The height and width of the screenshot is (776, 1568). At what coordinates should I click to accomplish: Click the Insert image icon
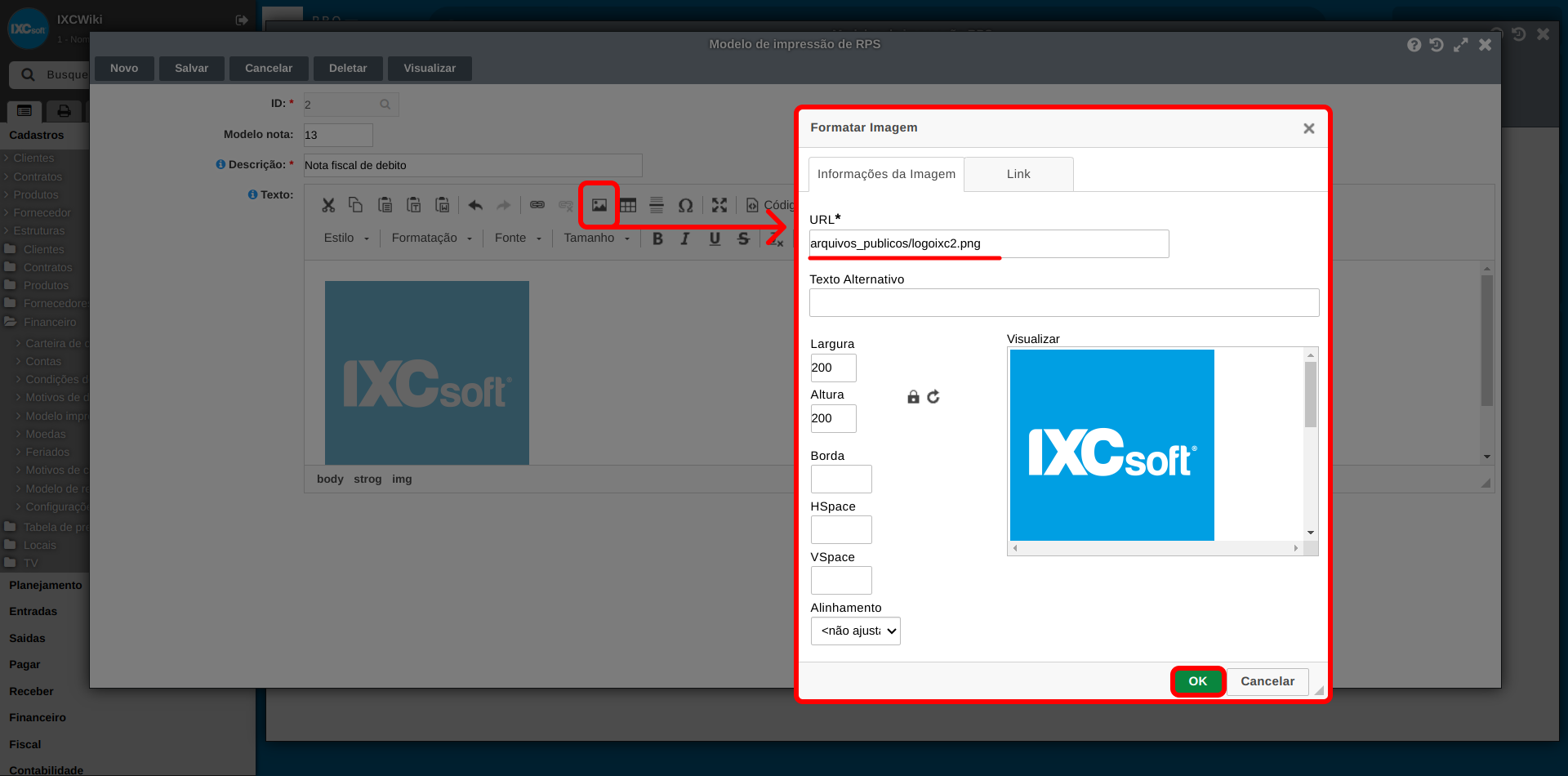pyautogui.click(x=599, y=205)
